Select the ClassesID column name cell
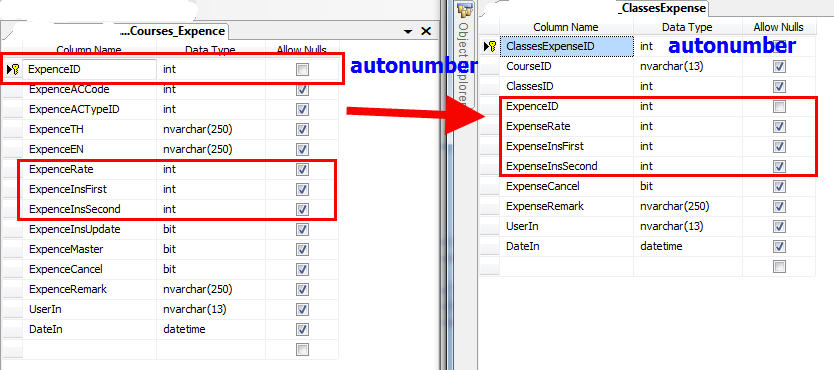This screenshot has height=370, width=834. click(566, 87)
